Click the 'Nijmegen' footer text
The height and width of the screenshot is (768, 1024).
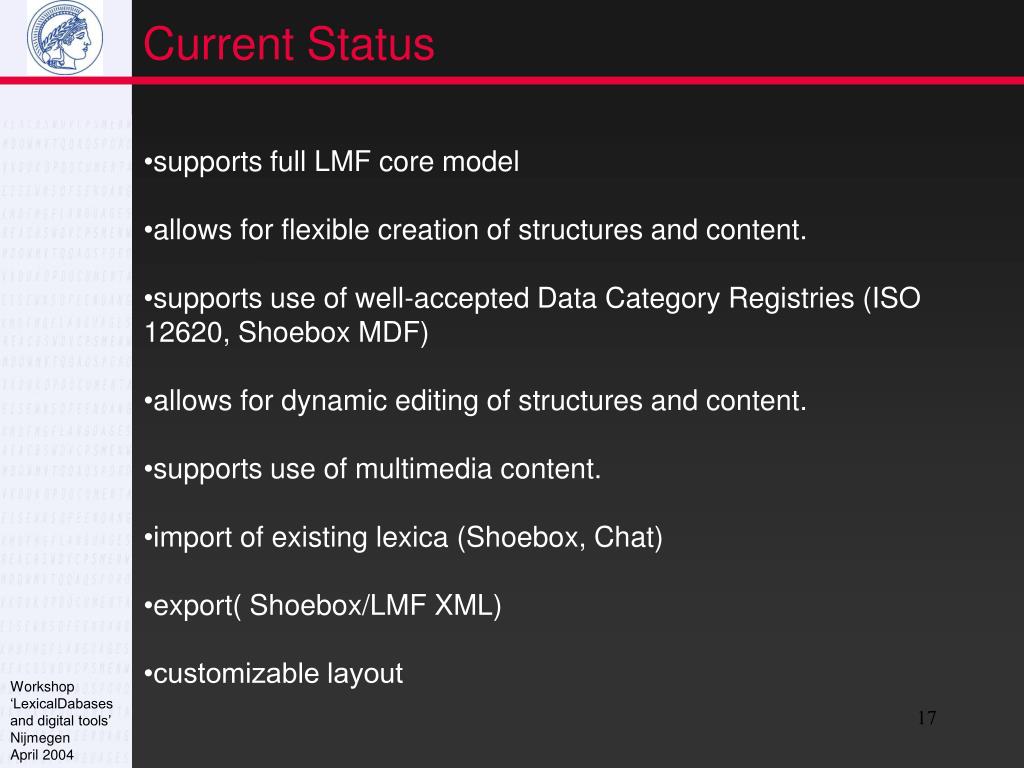pyautogui.click(x=40, y=738)
